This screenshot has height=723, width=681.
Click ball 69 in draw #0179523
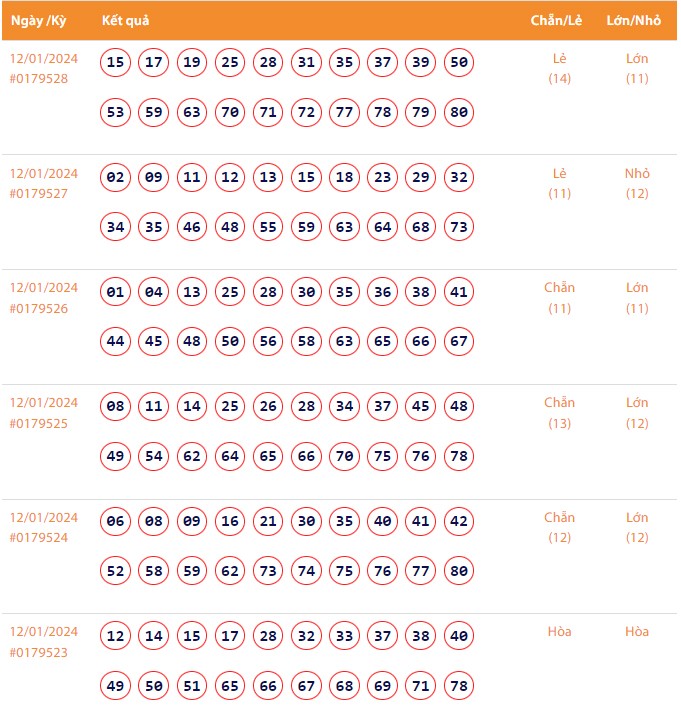[383, 686]
